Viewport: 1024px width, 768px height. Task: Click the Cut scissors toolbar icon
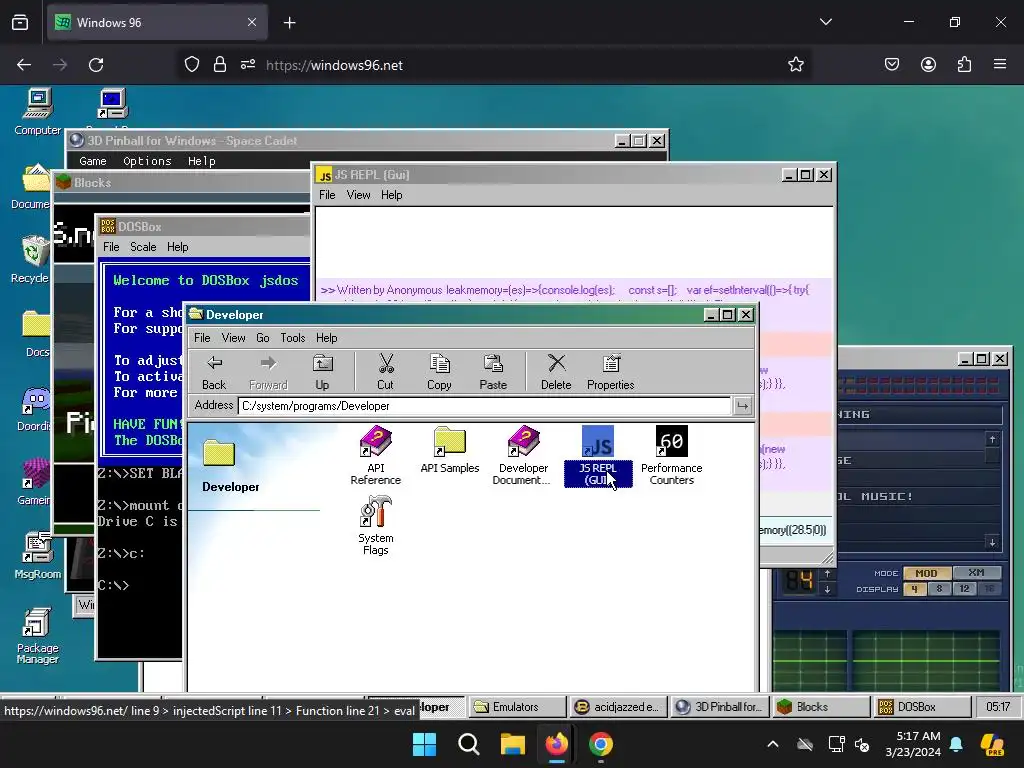(385, 372)
